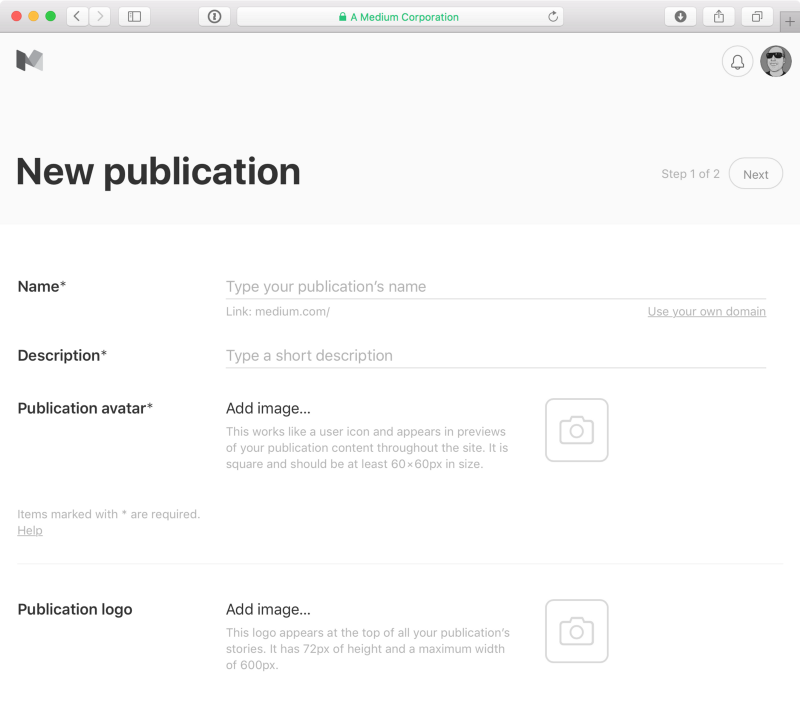Go back to the previous page
Viewport: 800px width, 701px height.
coord(78,17)
